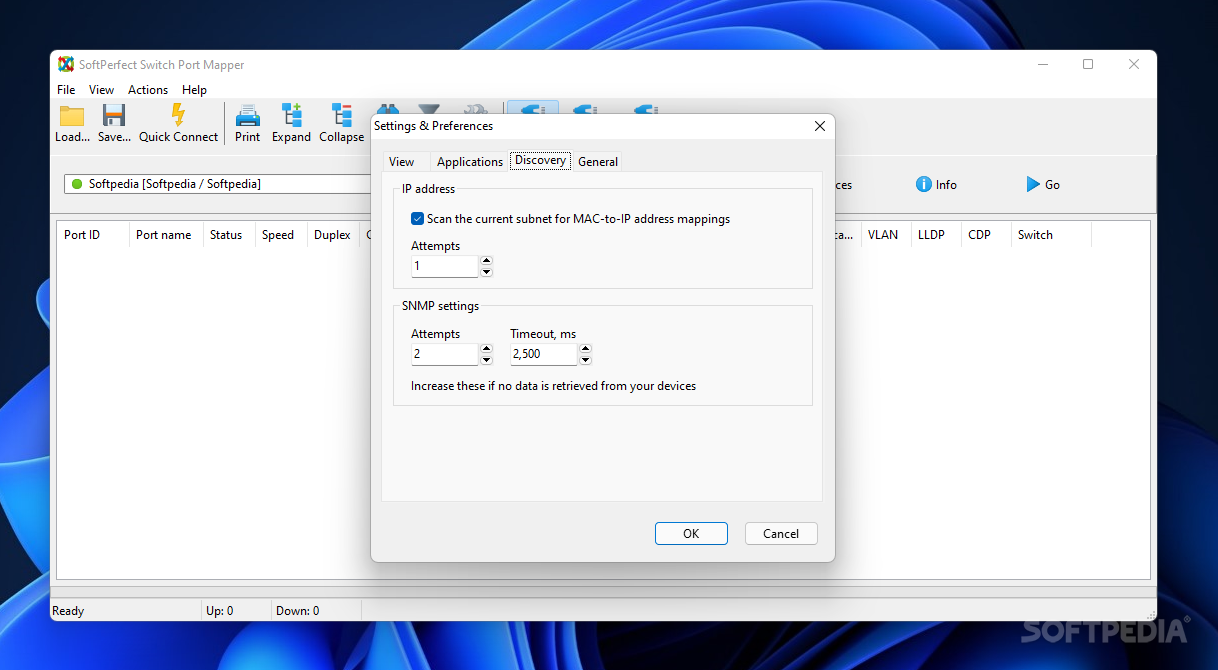Open the File menu

pyautogui.click(x=66, y=89)
